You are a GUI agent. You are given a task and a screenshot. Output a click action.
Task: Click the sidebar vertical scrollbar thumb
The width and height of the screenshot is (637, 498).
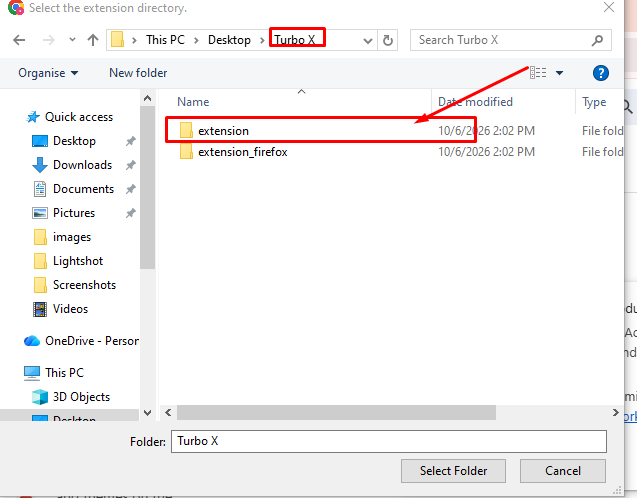(147, 188)
